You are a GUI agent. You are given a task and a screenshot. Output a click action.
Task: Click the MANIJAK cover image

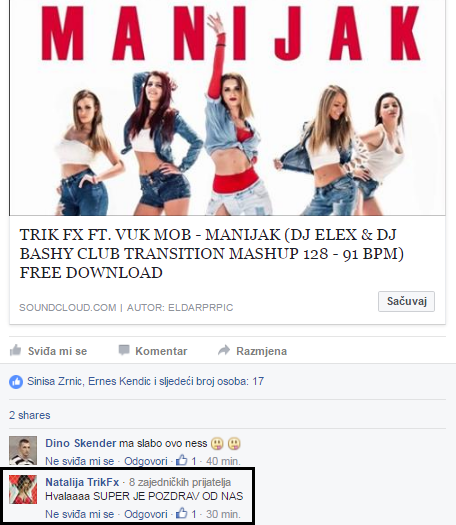(227, 107)
